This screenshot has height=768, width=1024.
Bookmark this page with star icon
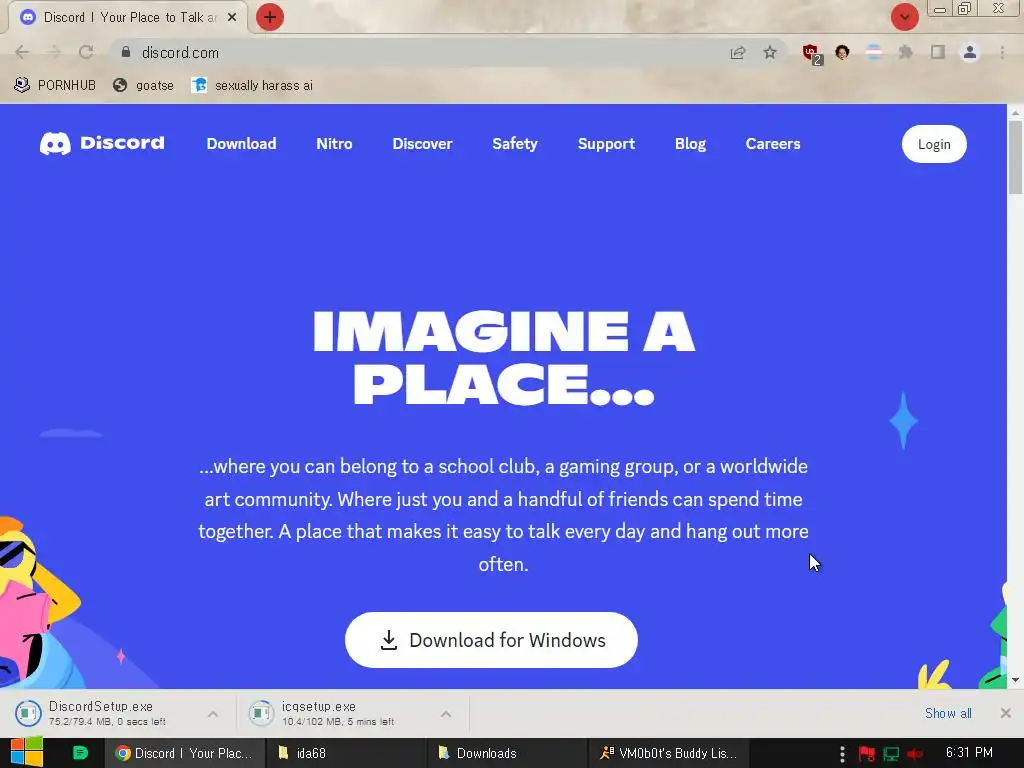click(770, 52)
